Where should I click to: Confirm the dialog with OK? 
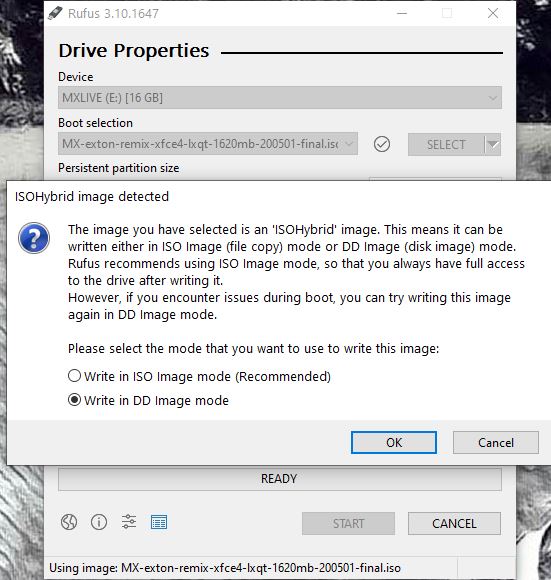394,442
